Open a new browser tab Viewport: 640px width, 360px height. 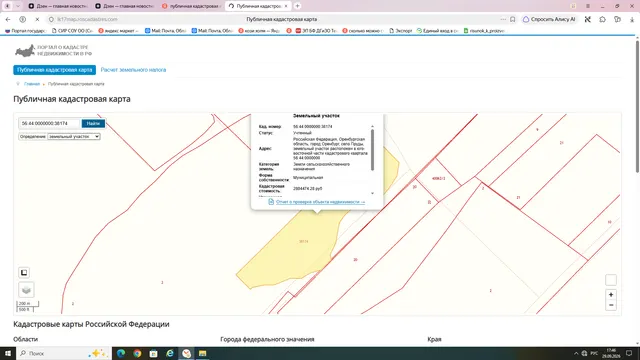pos(298,6)
